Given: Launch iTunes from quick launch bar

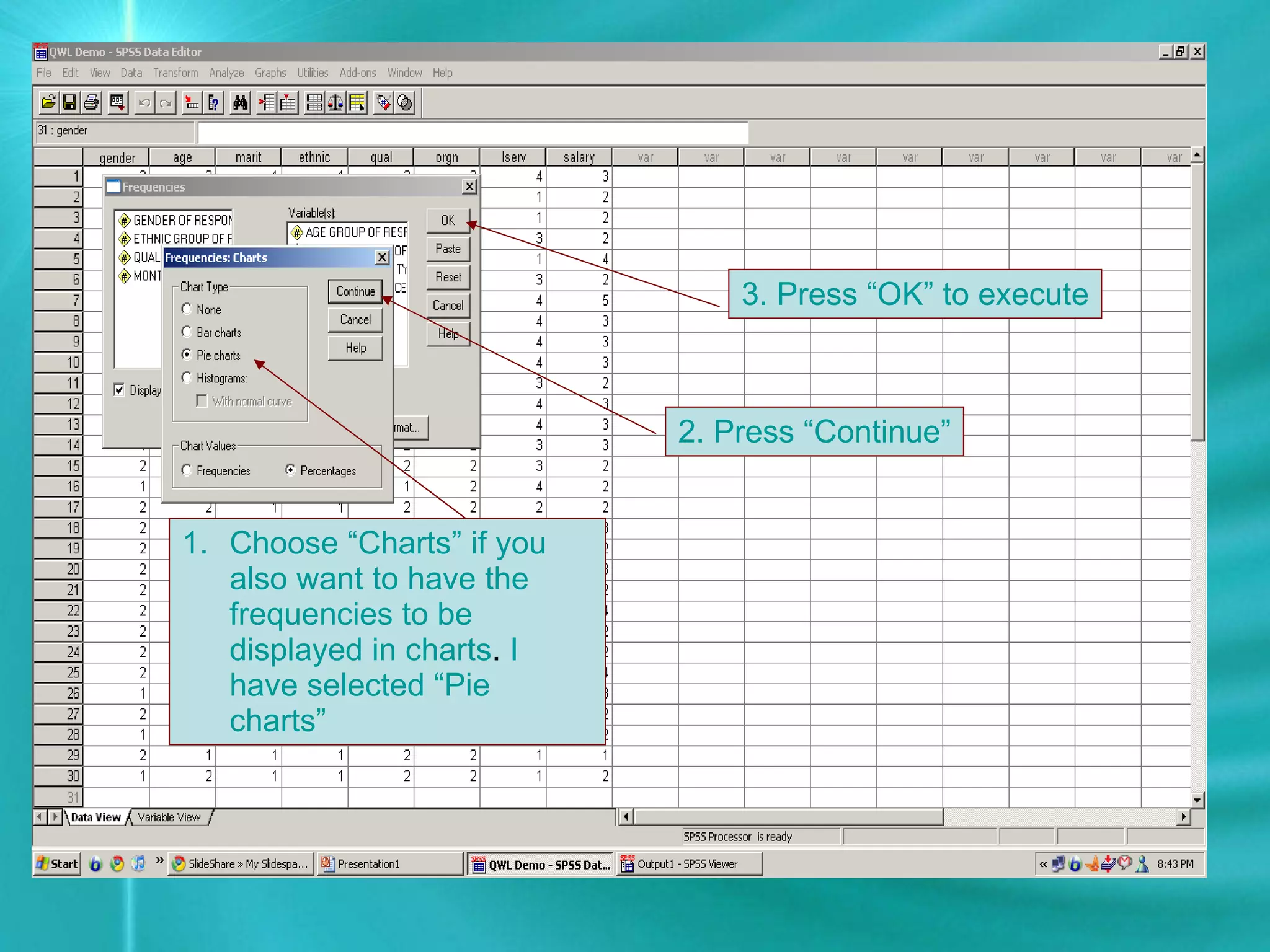Looking at the screenshot, I should tap(138, 863).
